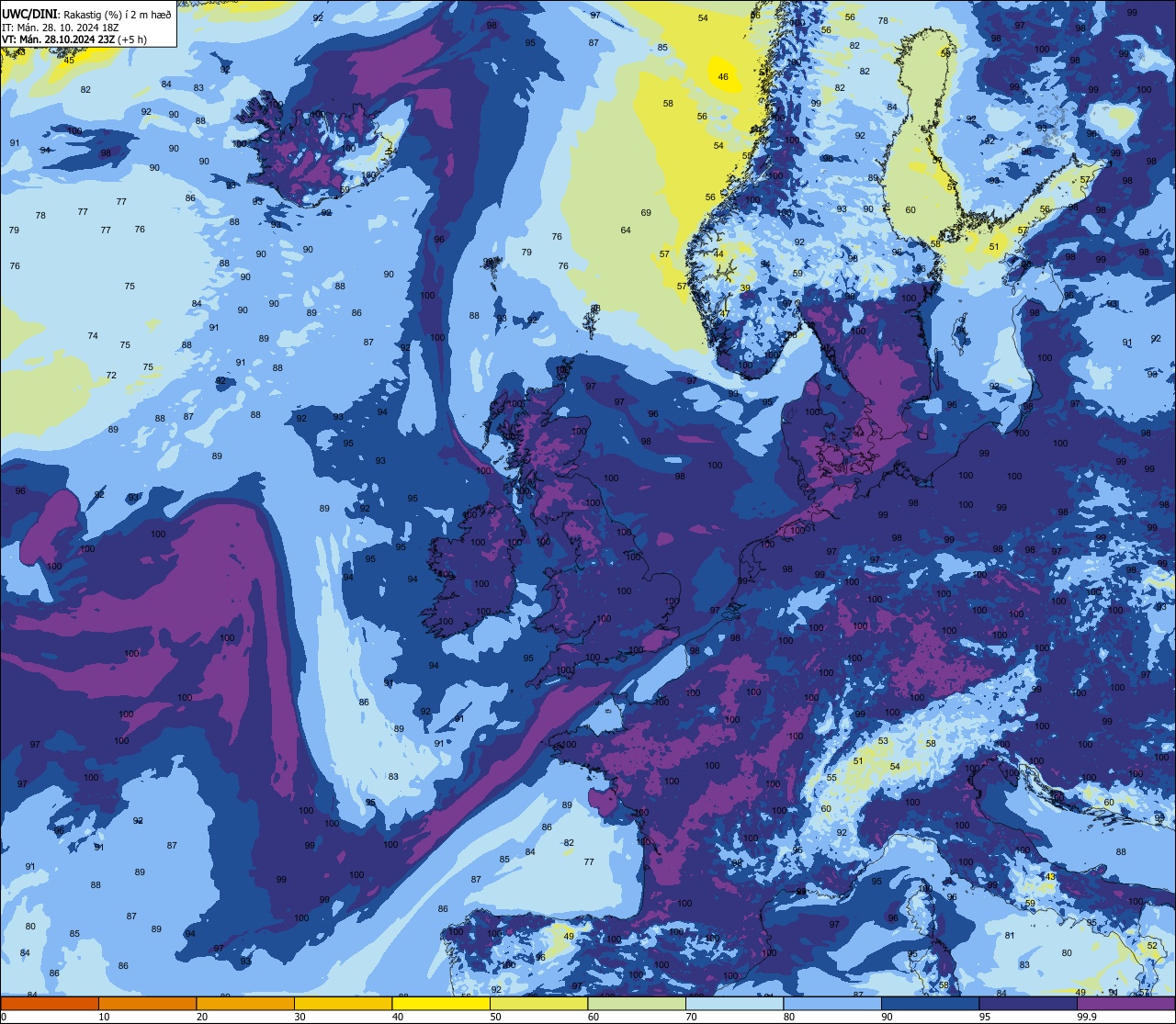
Task: Click the humidity value '39' in southern Norway
Action: pos(745,288)
